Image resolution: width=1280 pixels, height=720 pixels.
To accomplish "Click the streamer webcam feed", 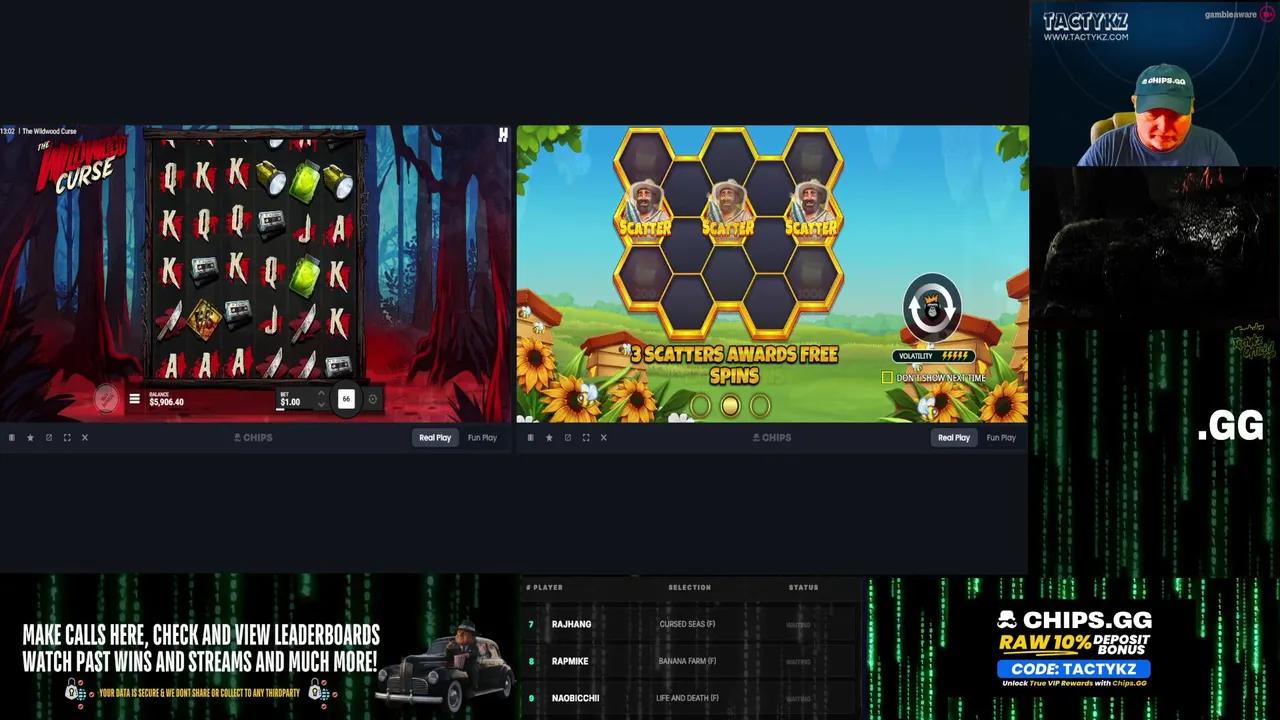I will click(x=1154, y=83).
